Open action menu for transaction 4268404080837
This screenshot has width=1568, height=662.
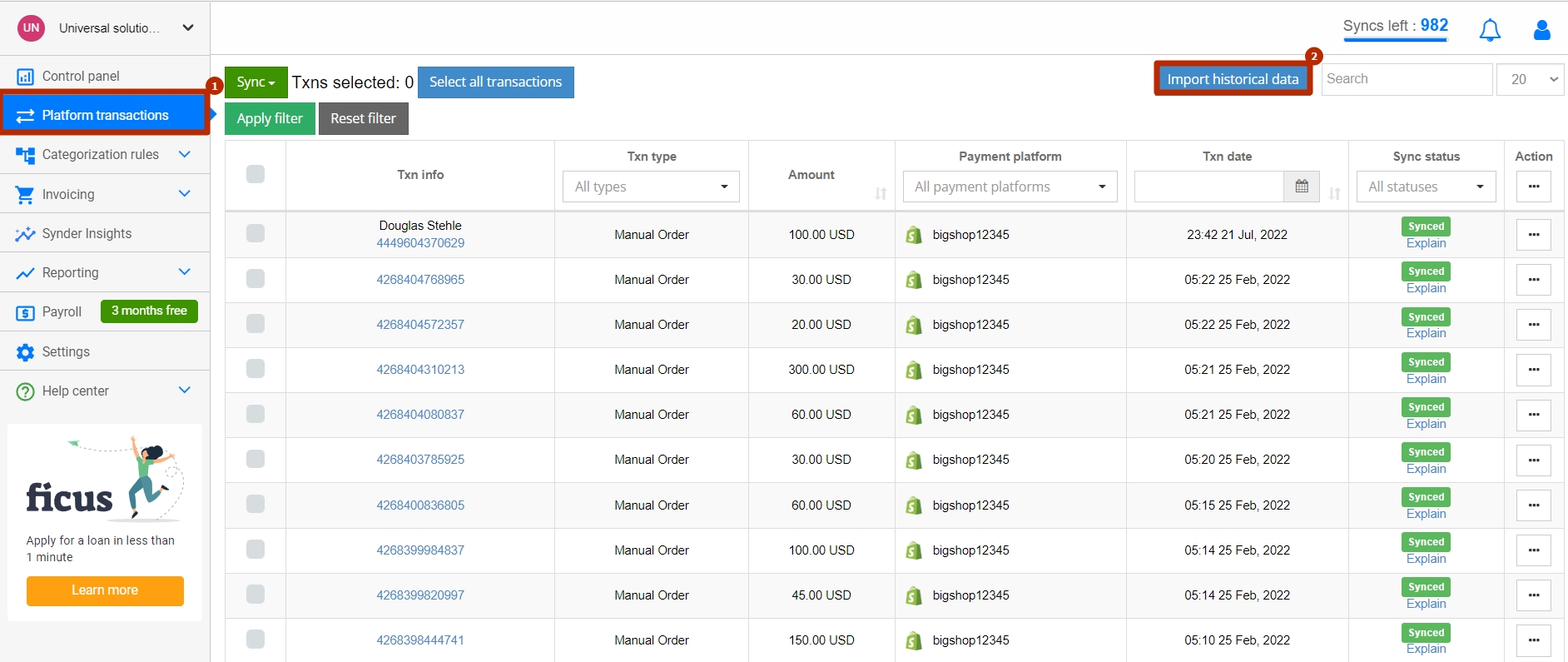1533,415
